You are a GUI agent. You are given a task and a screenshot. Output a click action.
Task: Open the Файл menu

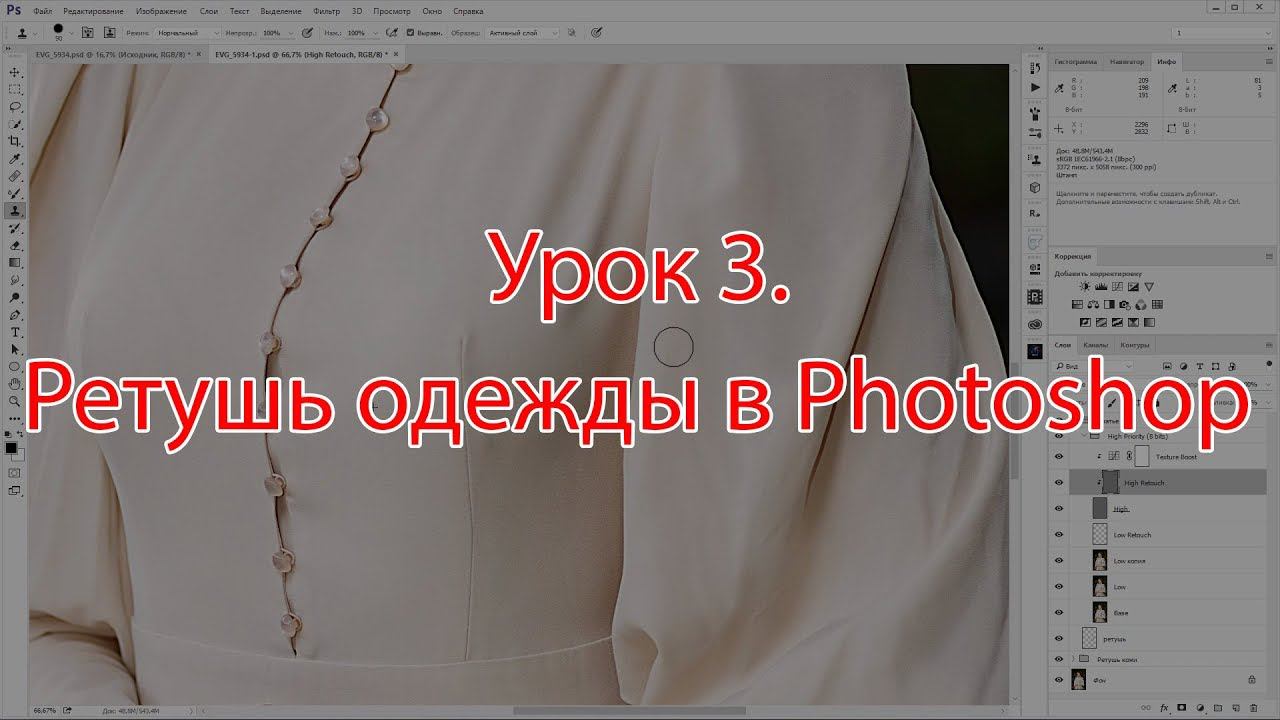click(x=42, y=10)
